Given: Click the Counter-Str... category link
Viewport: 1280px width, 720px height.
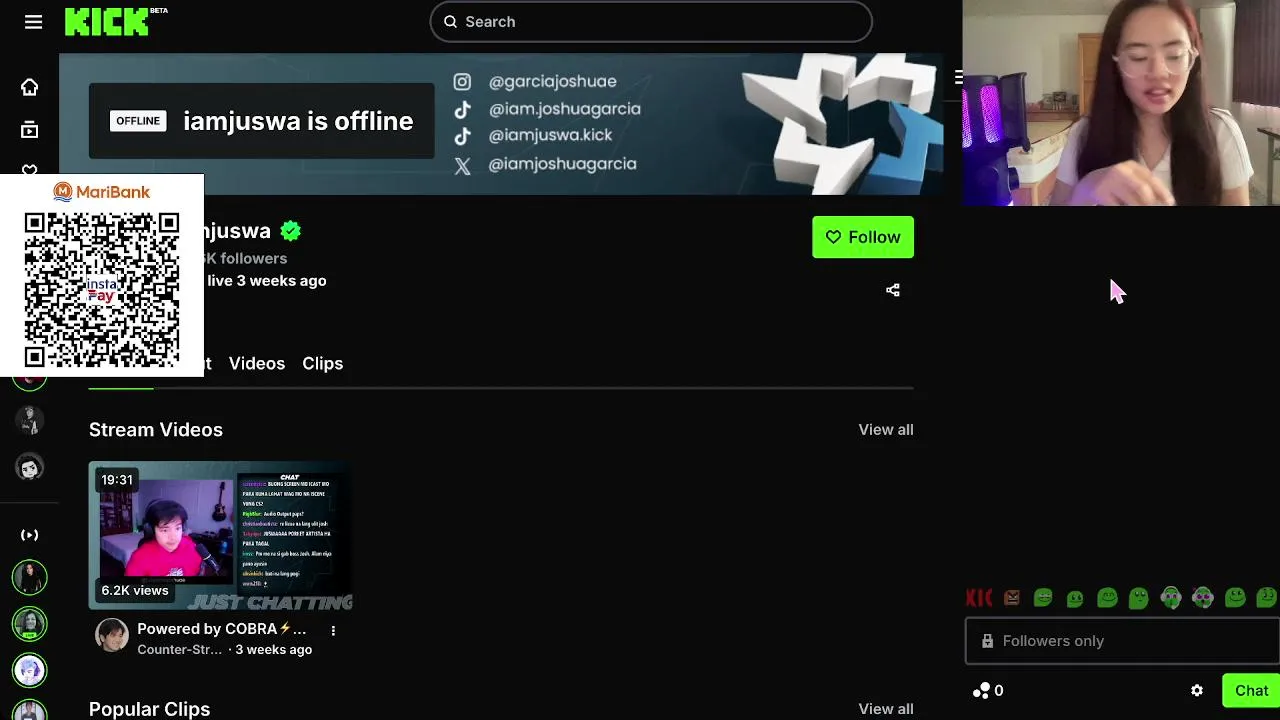Looking at the screenshot, I should click(x=179, y=650).
